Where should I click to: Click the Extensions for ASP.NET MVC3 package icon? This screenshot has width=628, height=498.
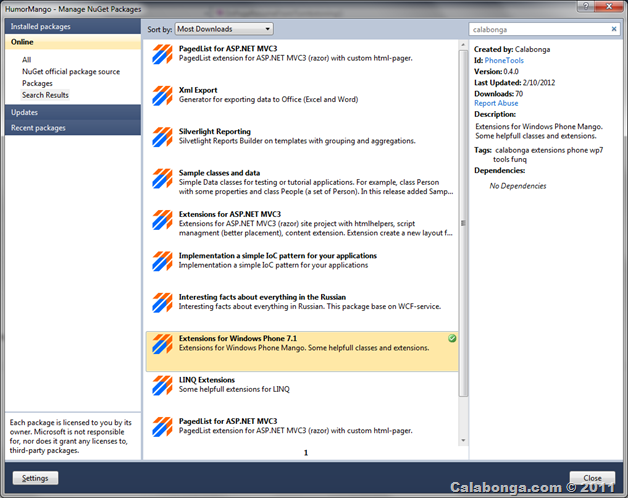(x=162, y=220)
